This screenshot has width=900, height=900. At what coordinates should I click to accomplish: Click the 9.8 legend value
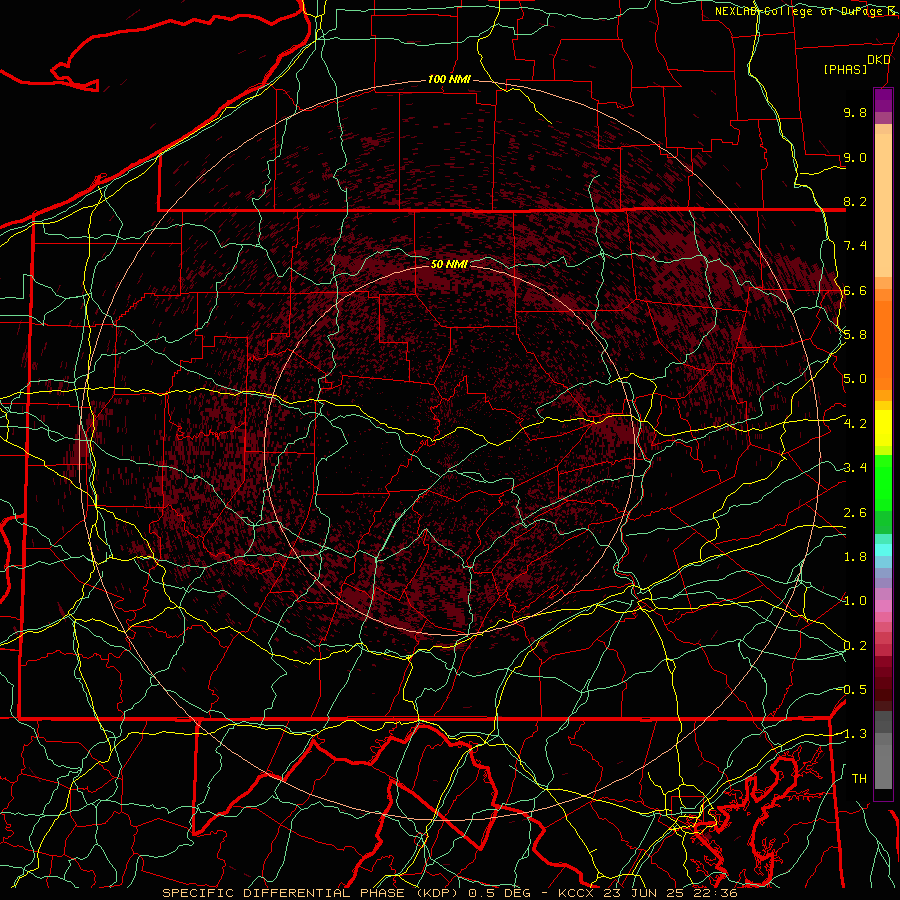click(855, 112)
